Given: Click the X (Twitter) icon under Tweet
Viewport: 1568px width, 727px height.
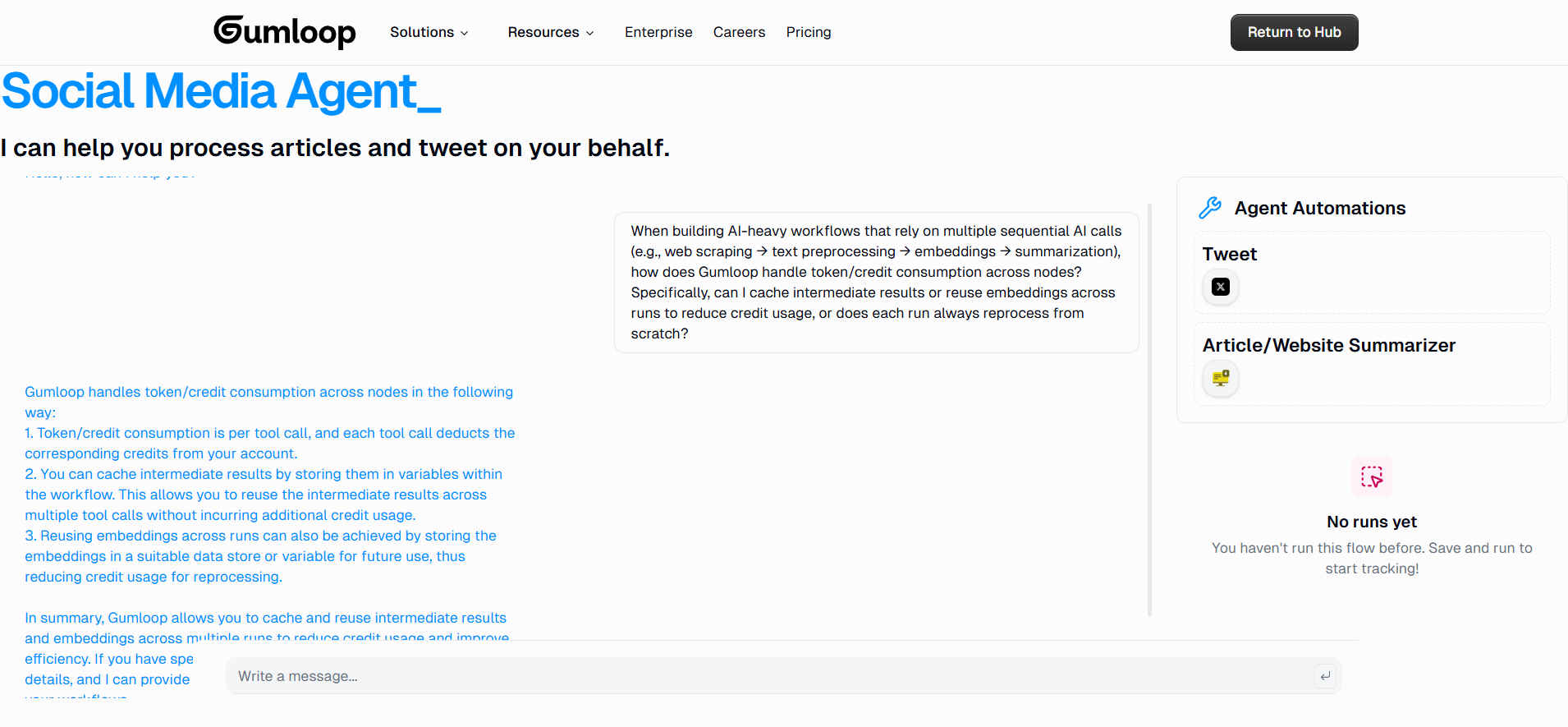Looking at the screenshot, I should click(x=1221, y=287).
